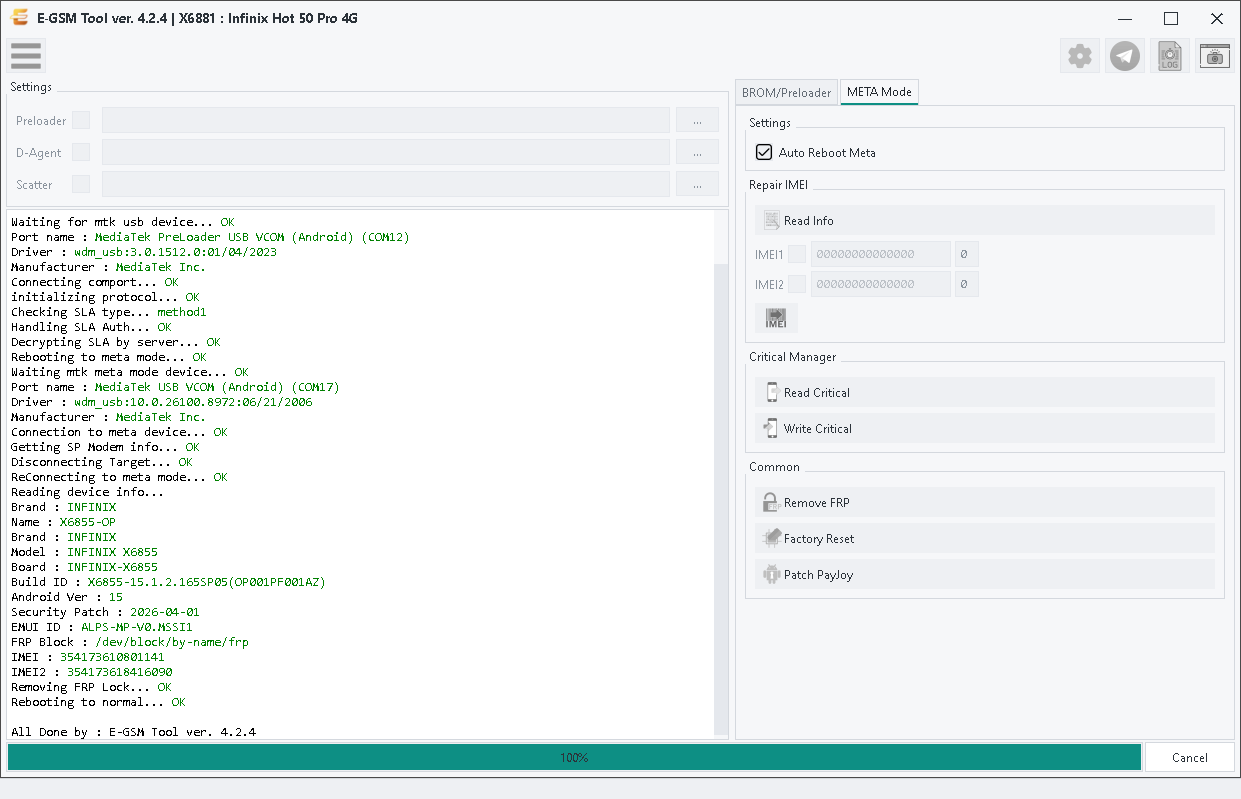Click the Write IMEI icon button
This screenshot has width=1241, height=799.
pyautogui.click(x=776, y=318)
